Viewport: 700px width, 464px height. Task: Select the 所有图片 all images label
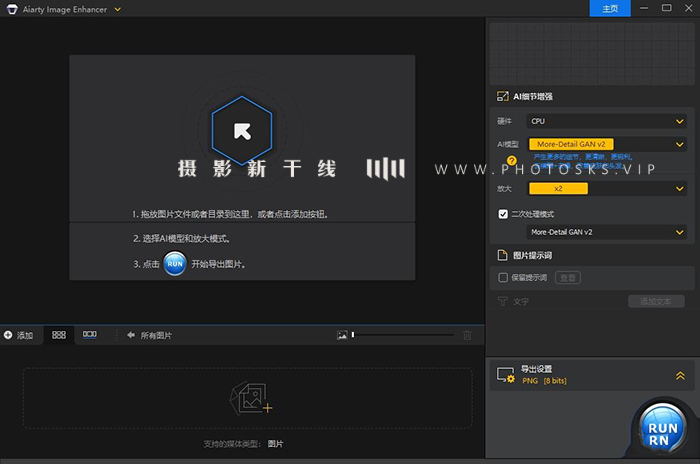coord(156,335)
